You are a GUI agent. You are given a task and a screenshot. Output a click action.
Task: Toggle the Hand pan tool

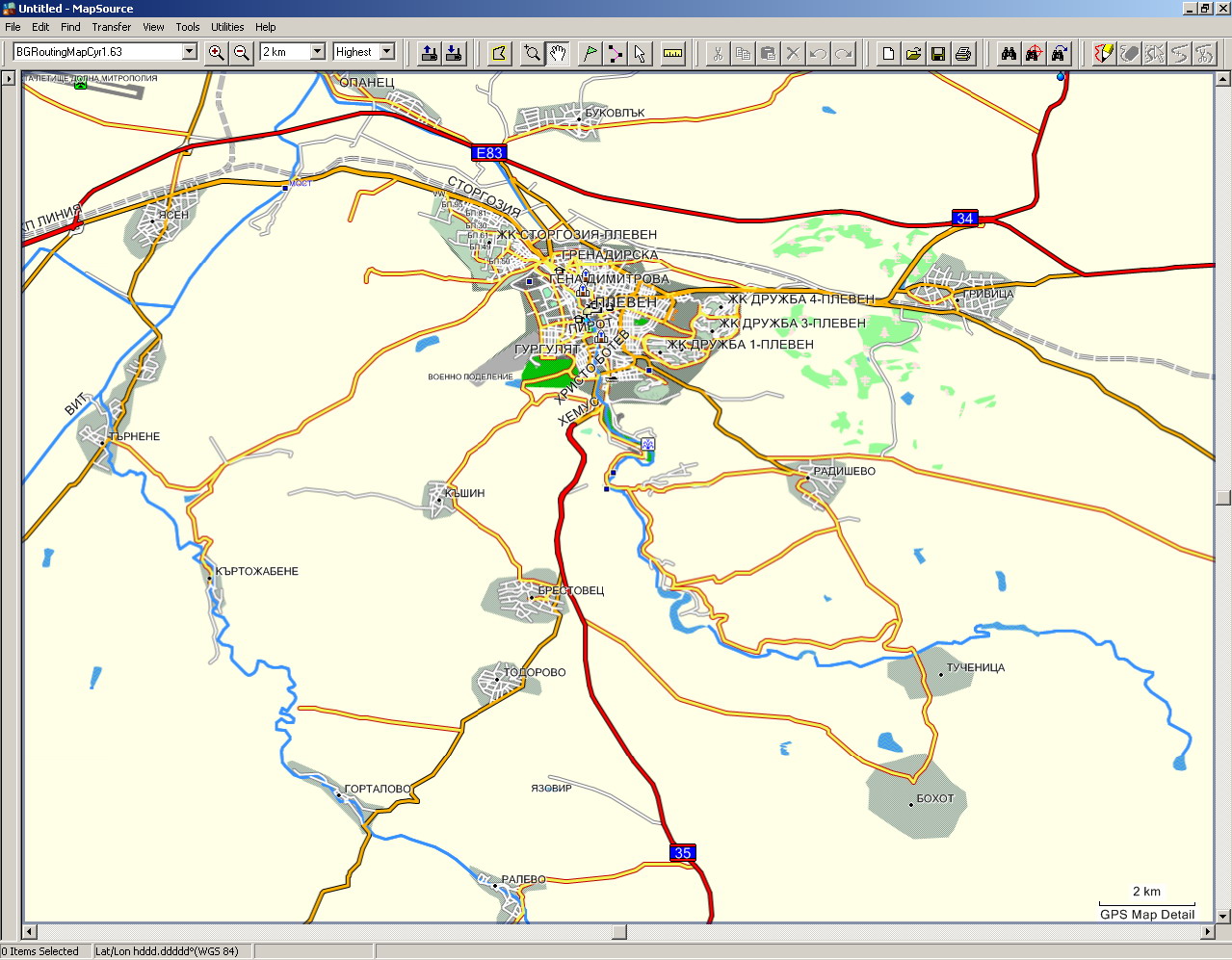tap(558, 53)
